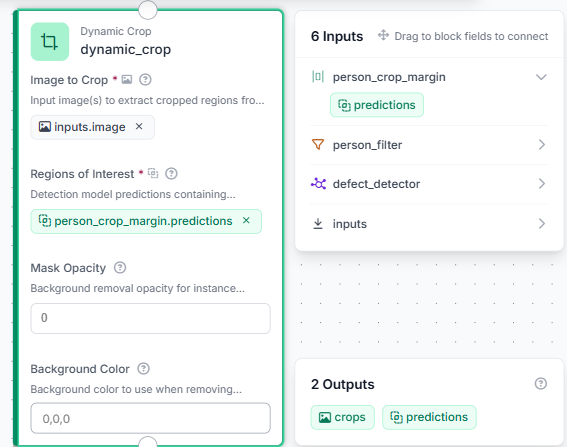Collapse the person_crop_margin input group
Viewport: 567px width, 447px height.
point(541,77)
